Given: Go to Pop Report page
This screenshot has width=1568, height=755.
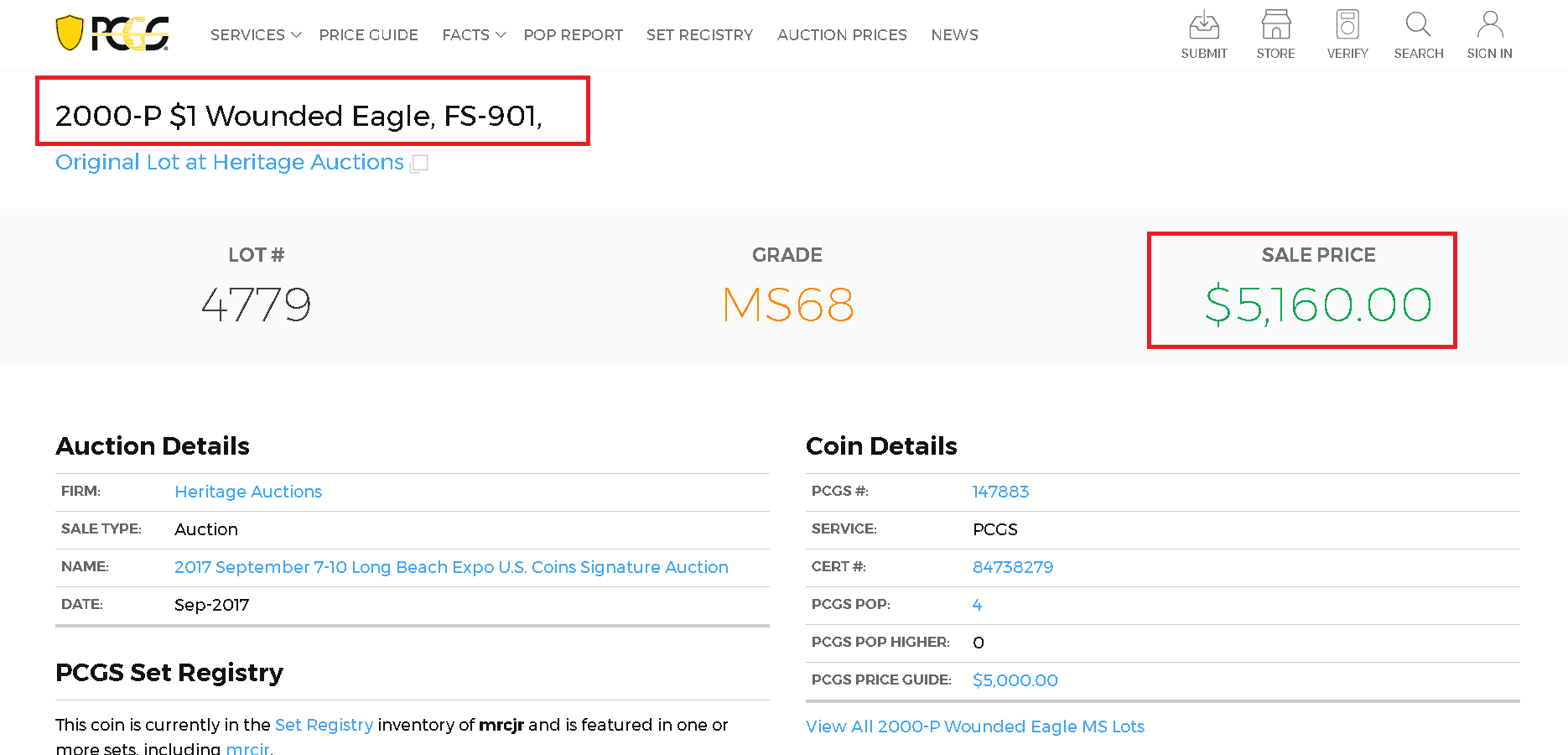Looking at the screenshot, I should pyautogui.click(x=573, y=35).
